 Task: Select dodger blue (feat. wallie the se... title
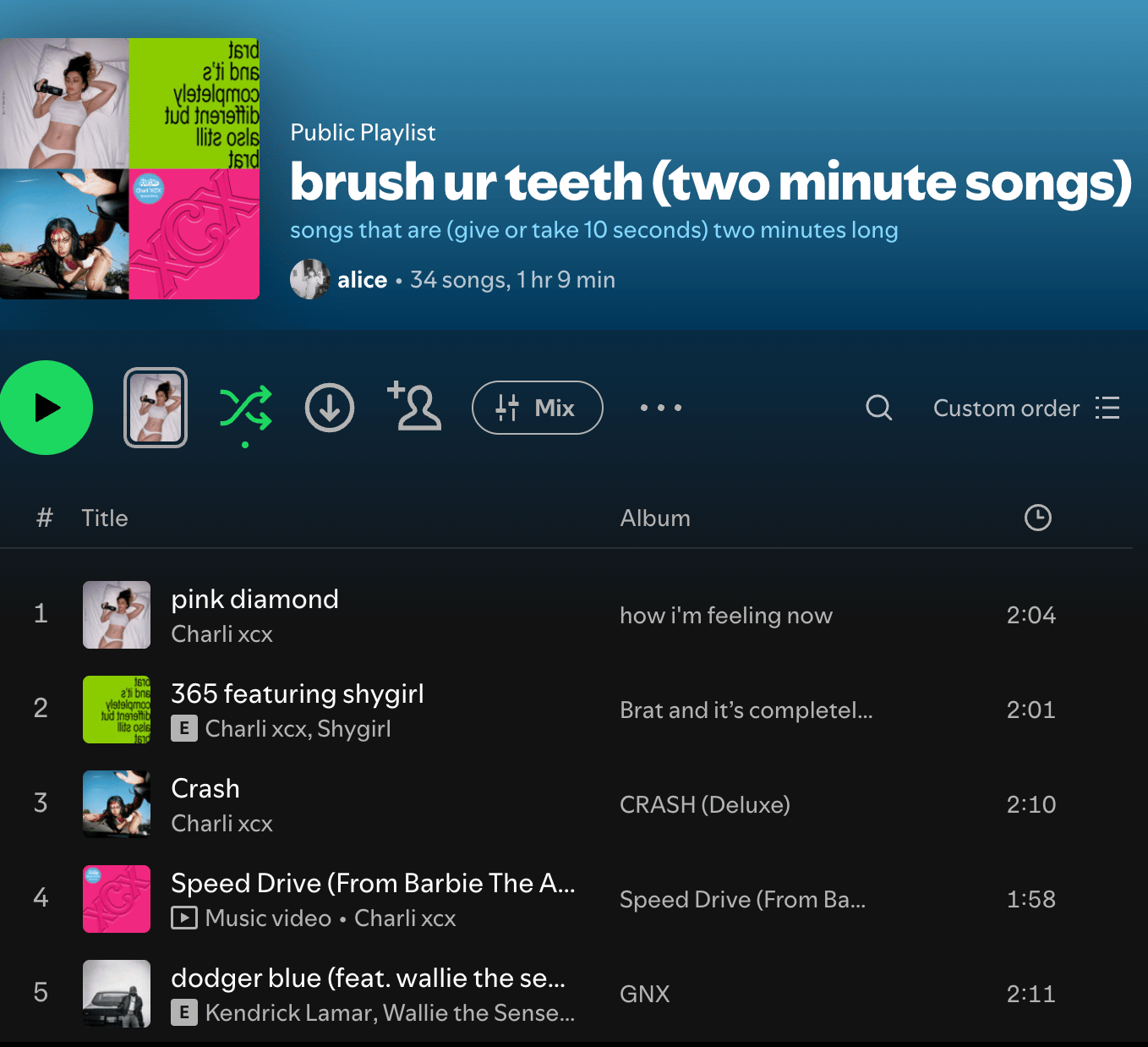point(368,978)
